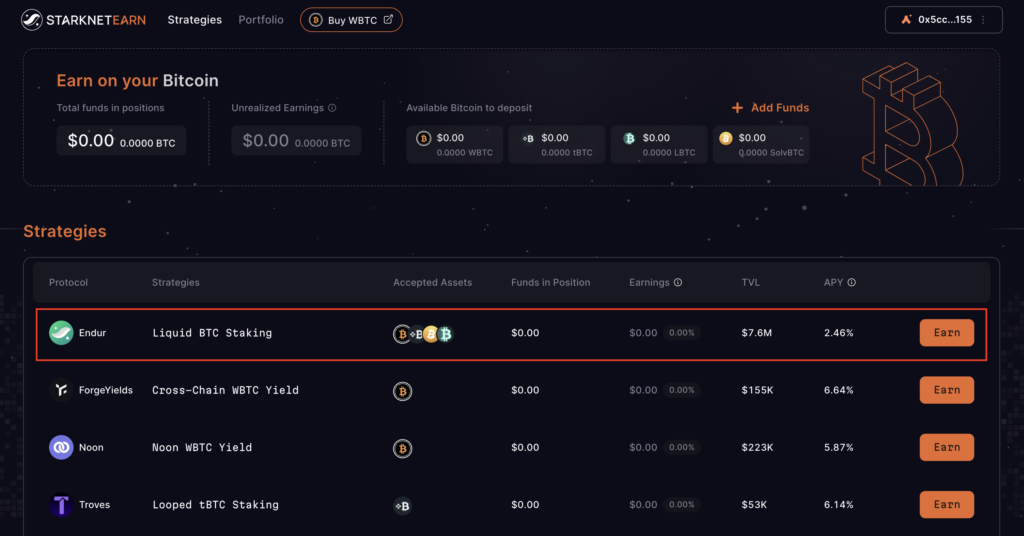Click tBTC asset icon in Troves row

[x=403, y=505]
